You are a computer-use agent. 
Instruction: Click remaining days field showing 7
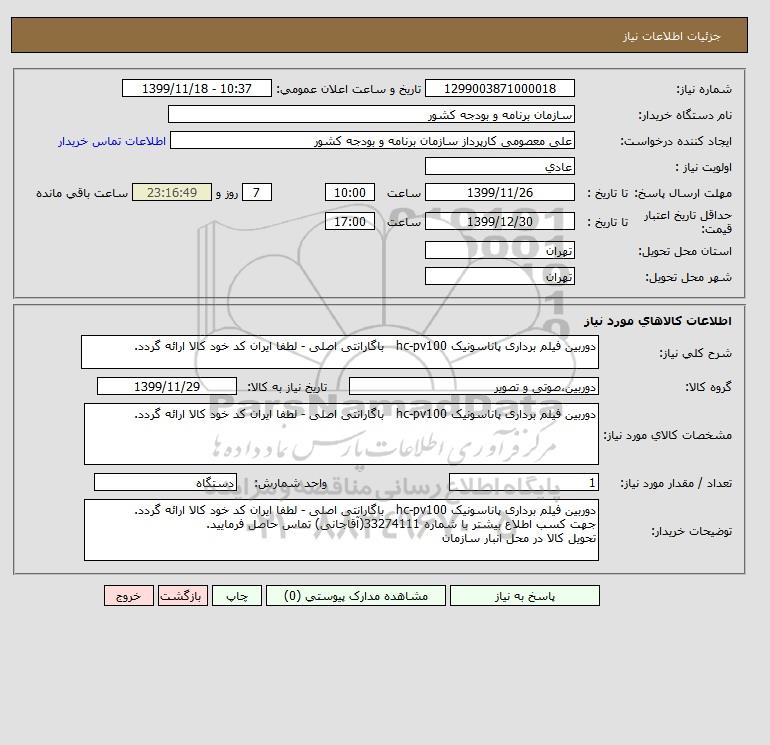pyautogui.click(x=256, y=193)
